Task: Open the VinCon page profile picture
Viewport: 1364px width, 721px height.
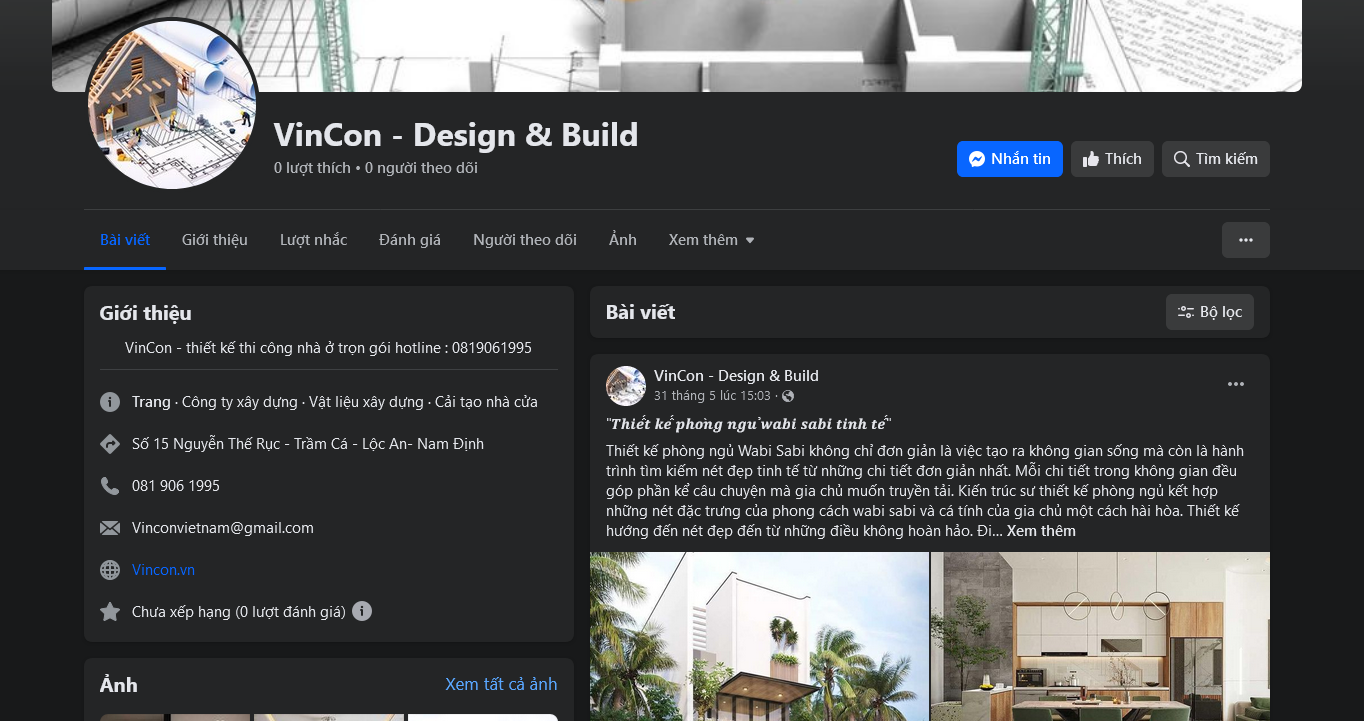Action: coord(172,104)
